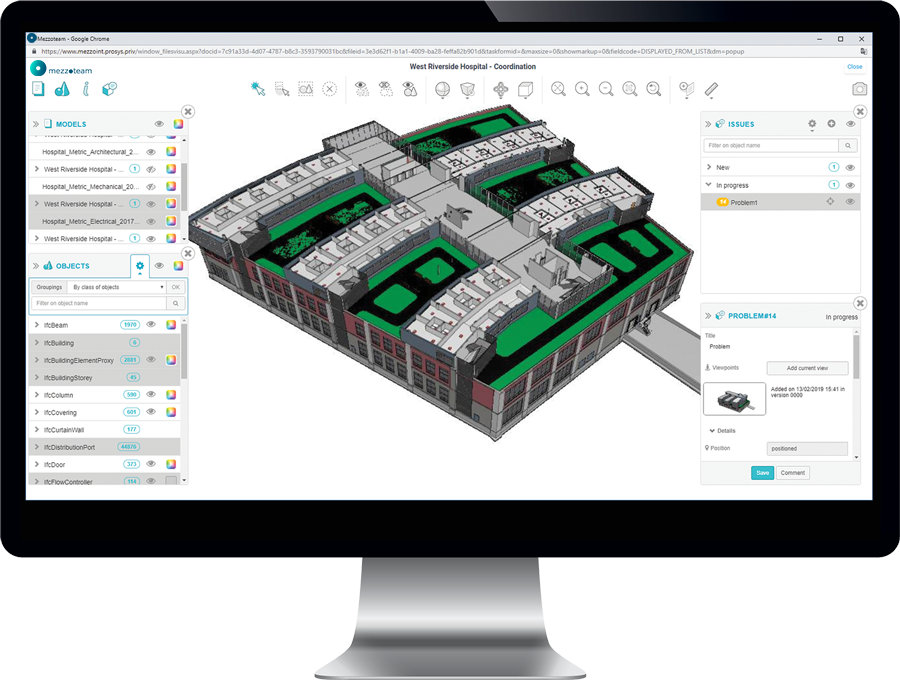Screen dimensions: 900x680
Task: Toggle visibility of IfcColumn objects
Action: tap(152, 395)
